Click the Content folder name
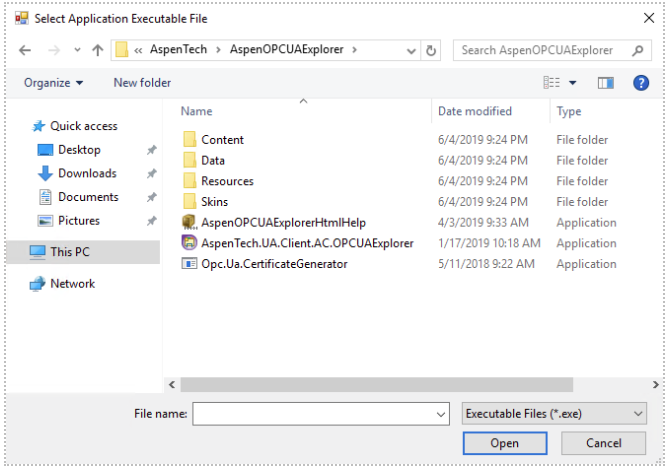This screenshot has width=667, height=470. [x=222, y=140]
